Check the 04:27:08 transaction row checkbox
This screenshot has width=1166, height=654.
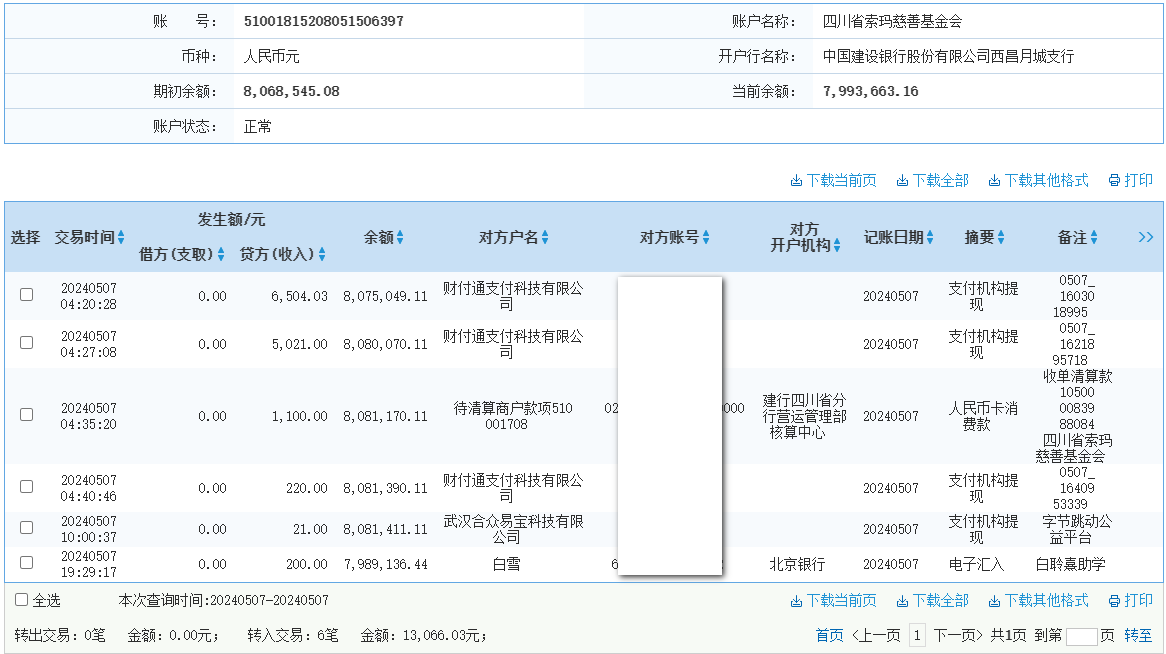click(x=27, y=342)
